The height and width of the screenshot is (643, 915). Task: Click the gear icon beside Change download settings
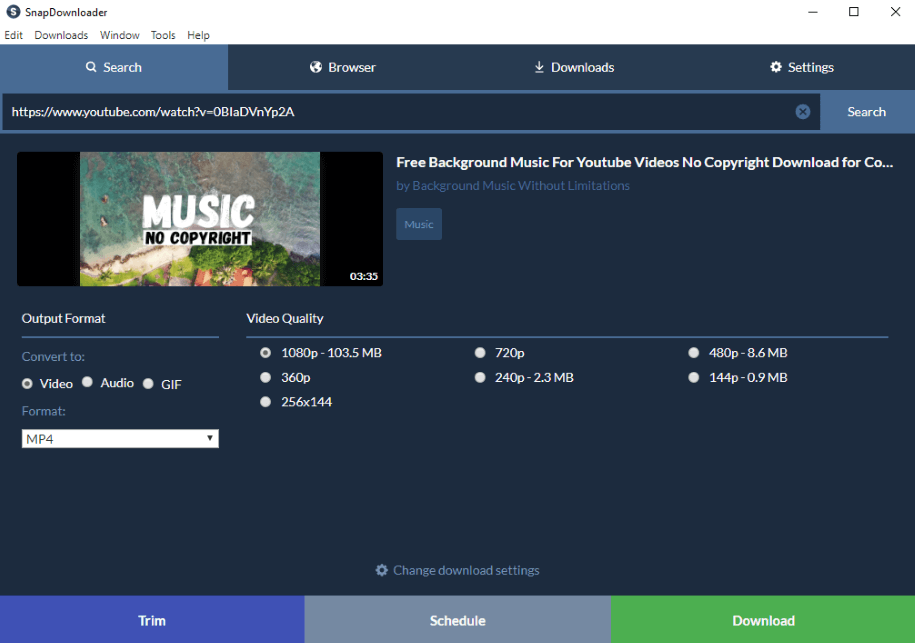click(381, 570)
